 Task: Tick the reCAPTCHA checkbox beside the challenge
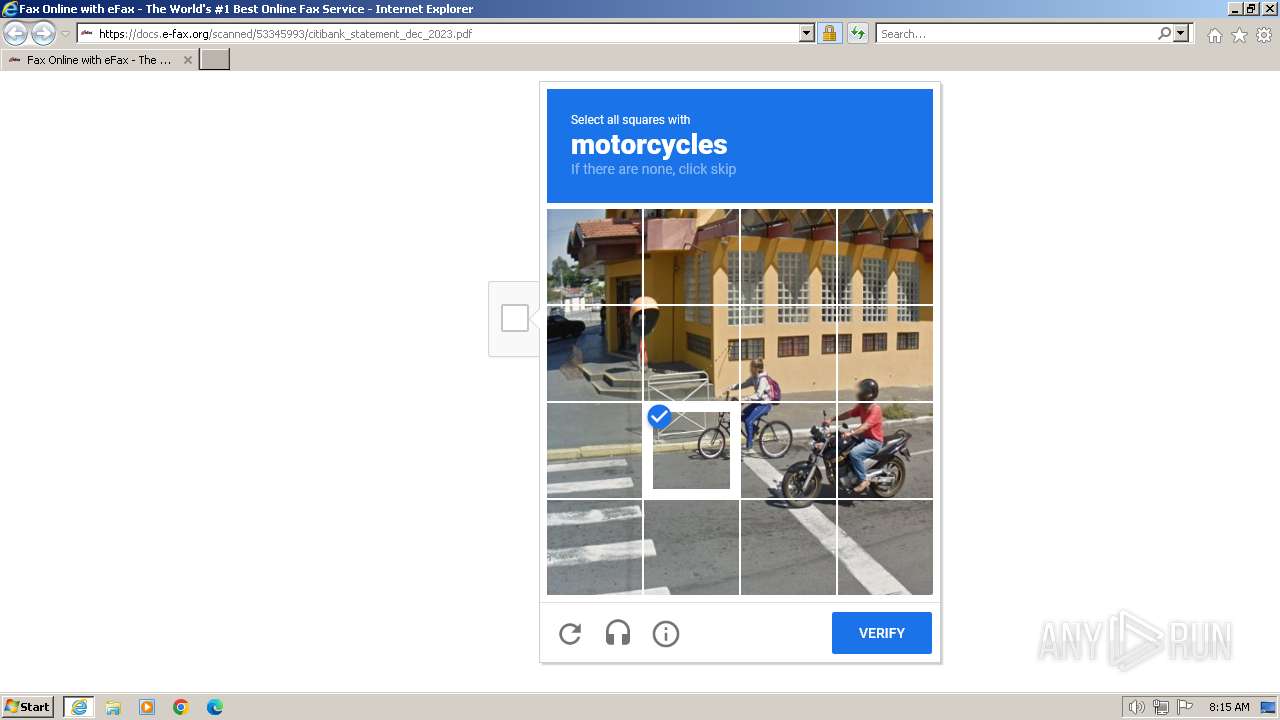coord(515,318)
